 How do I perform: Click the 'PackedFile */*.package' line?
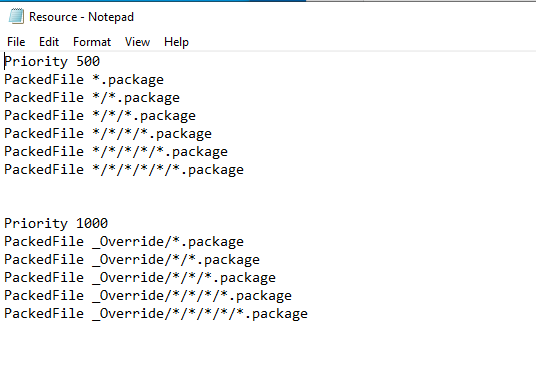tap(92, 98)
